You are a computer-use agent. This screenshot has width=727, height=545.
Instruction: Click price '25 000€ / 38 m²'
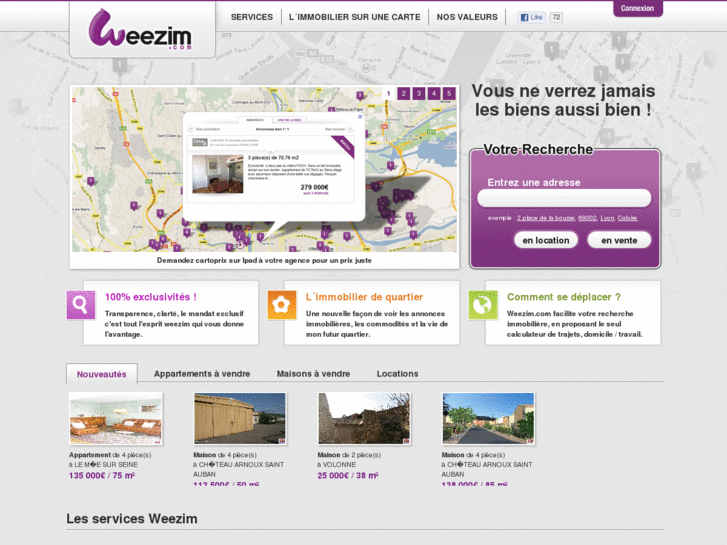point(348,475)
